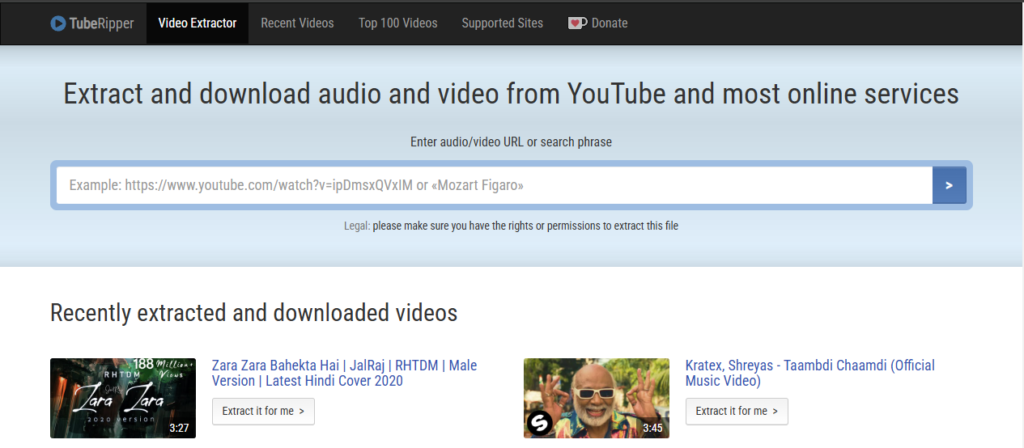Screen dimensions: 1024x448
Task: Click the TubeRipper brand name
Action: (101, 24)
